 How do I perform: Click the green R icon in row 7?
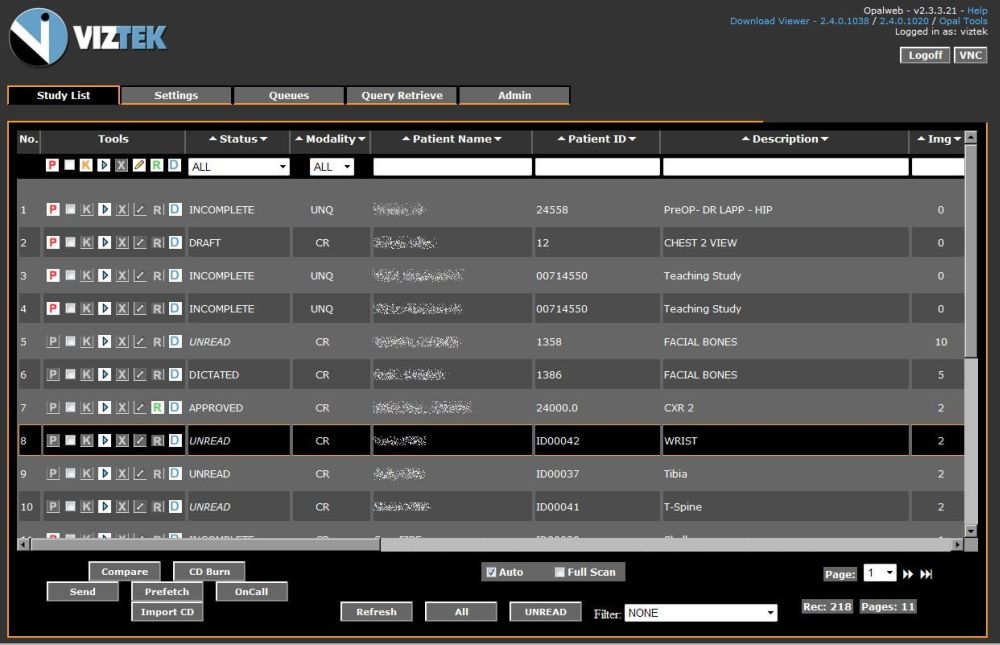point(157,408)
